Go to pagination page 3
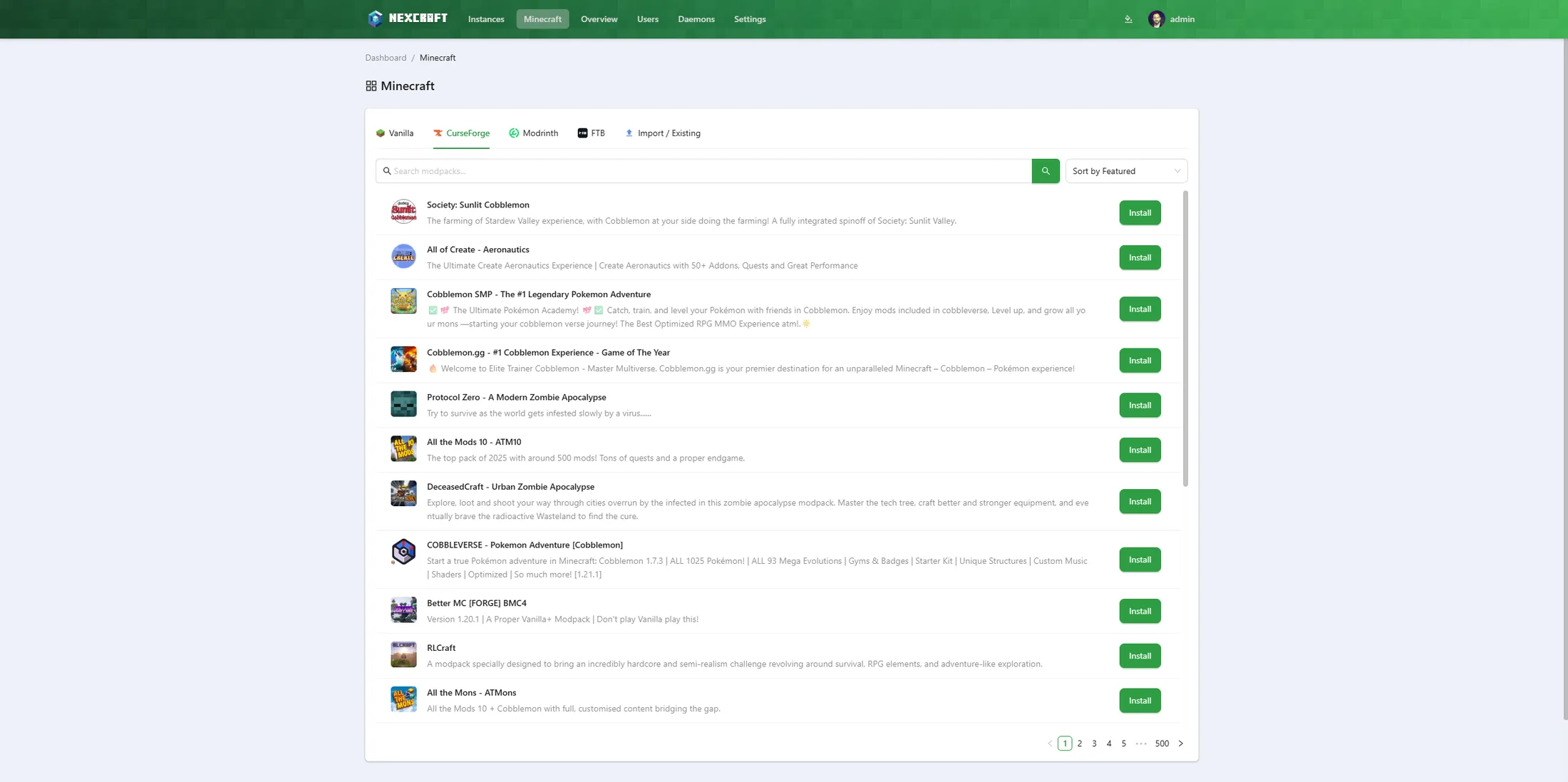The image size is (1568, 782). 1094,744
